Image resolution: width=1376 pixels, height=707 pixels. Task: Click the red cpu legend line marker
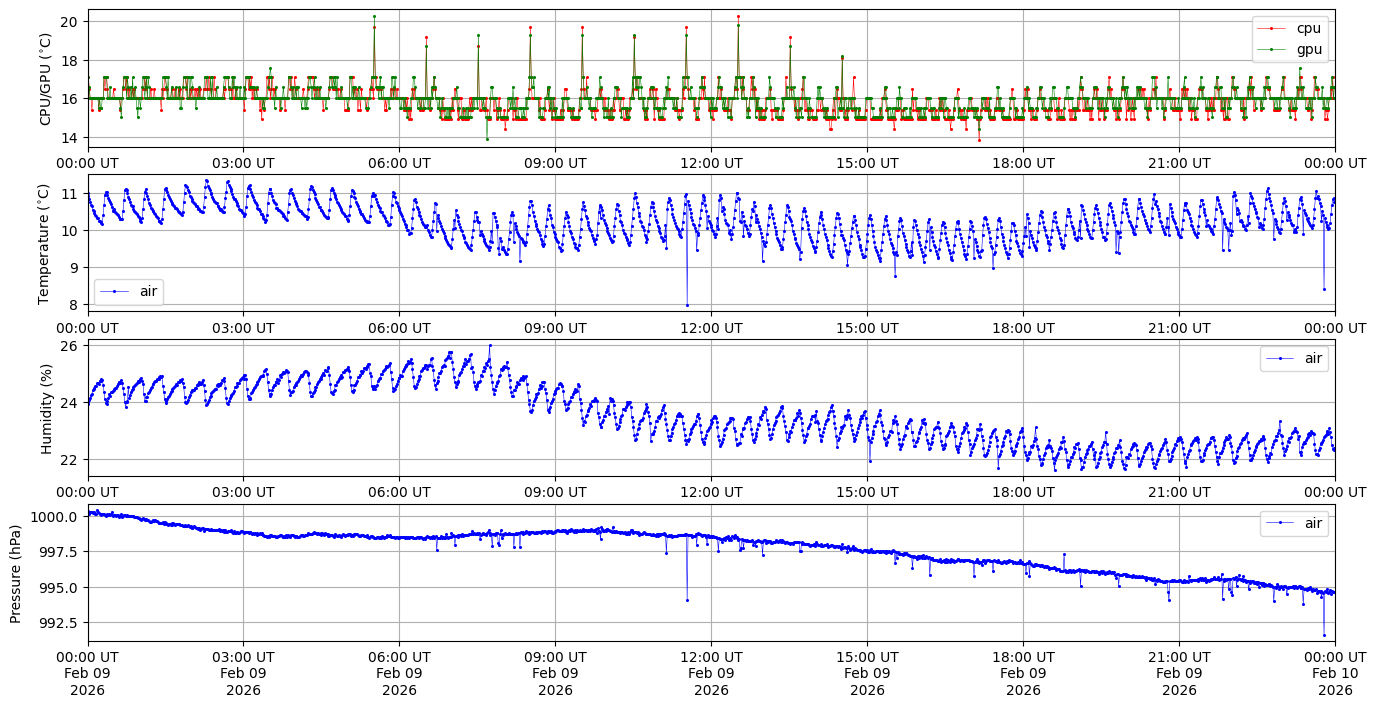(1271, 28)
